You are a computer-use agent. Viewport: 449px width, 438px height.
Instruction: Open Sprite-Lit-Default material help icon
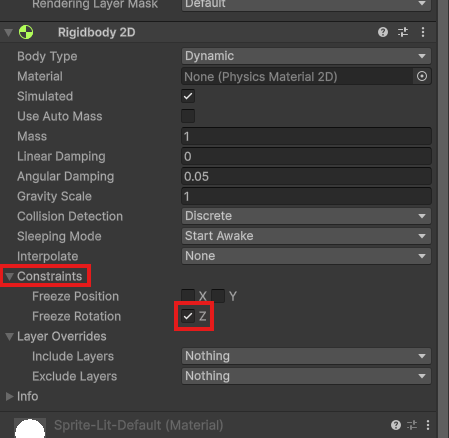coord(396,425)
